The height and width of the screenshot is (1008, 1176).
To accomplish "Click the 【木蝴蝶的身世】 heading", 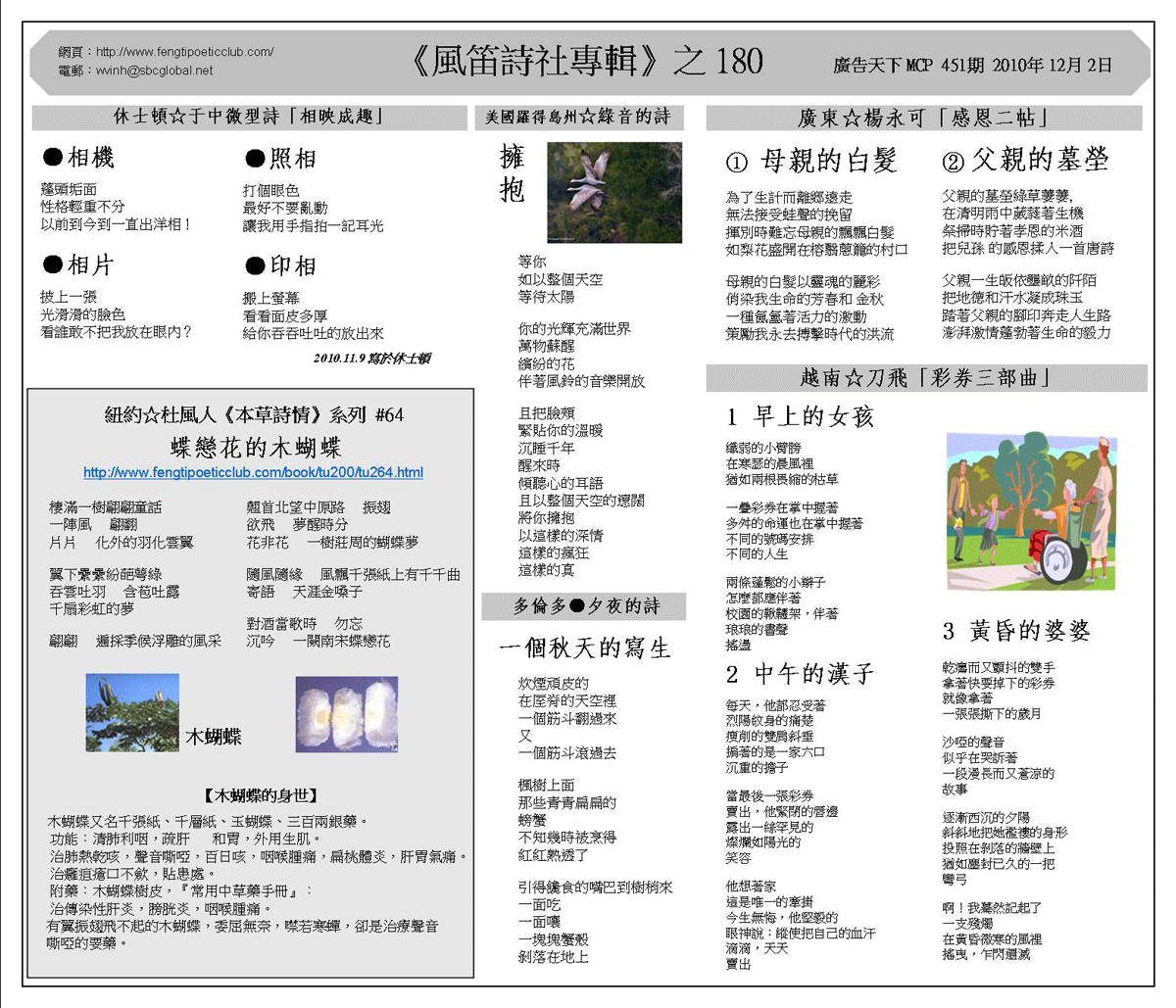I will point(260,795).
